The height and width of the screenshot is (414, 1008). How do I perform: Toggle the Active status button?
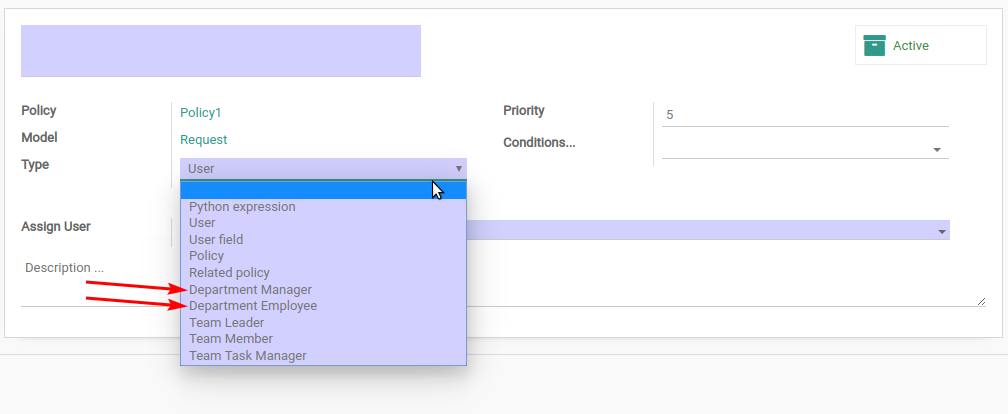920,45
